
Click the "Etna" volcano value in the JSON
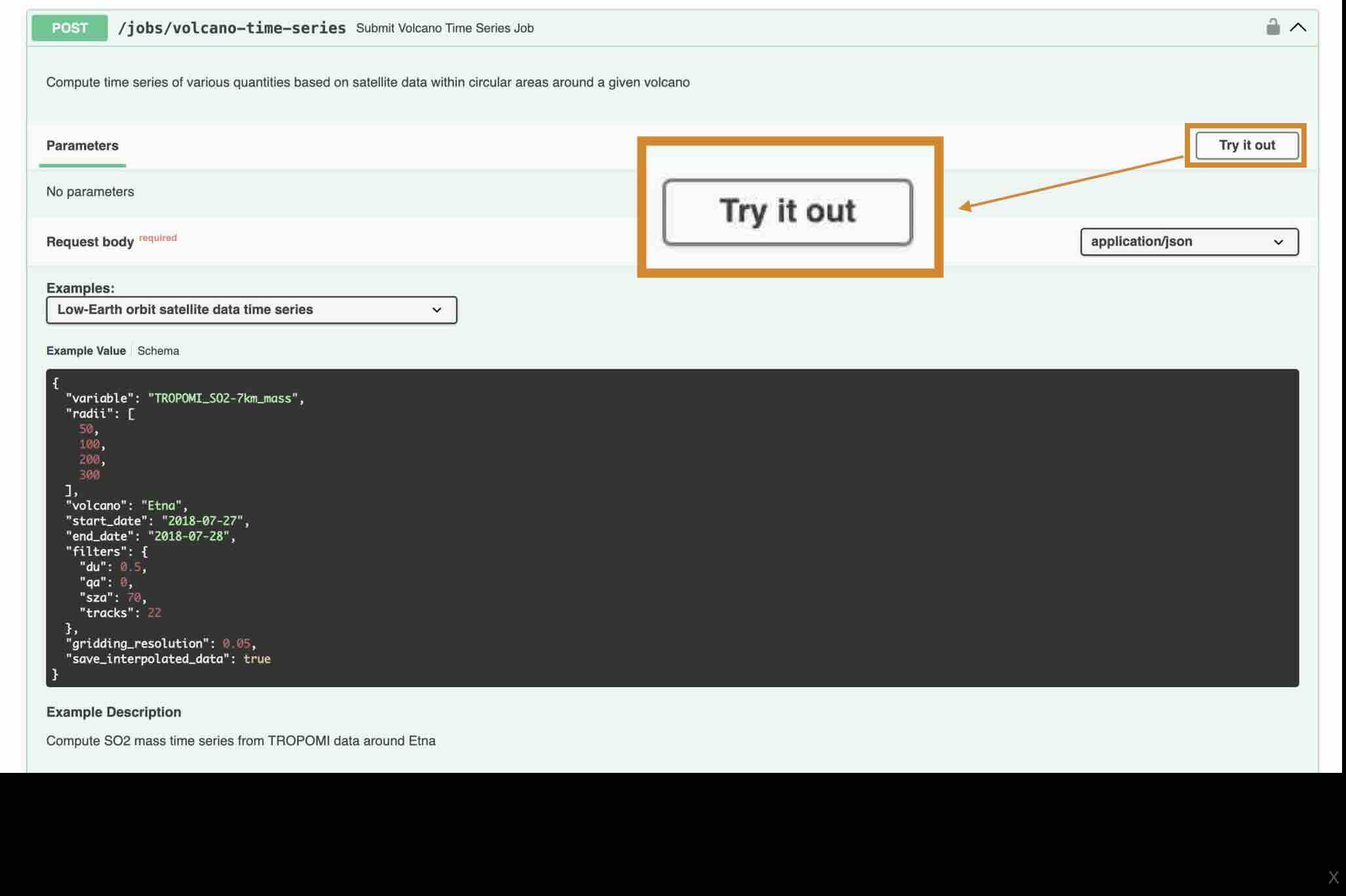[161, 506]
